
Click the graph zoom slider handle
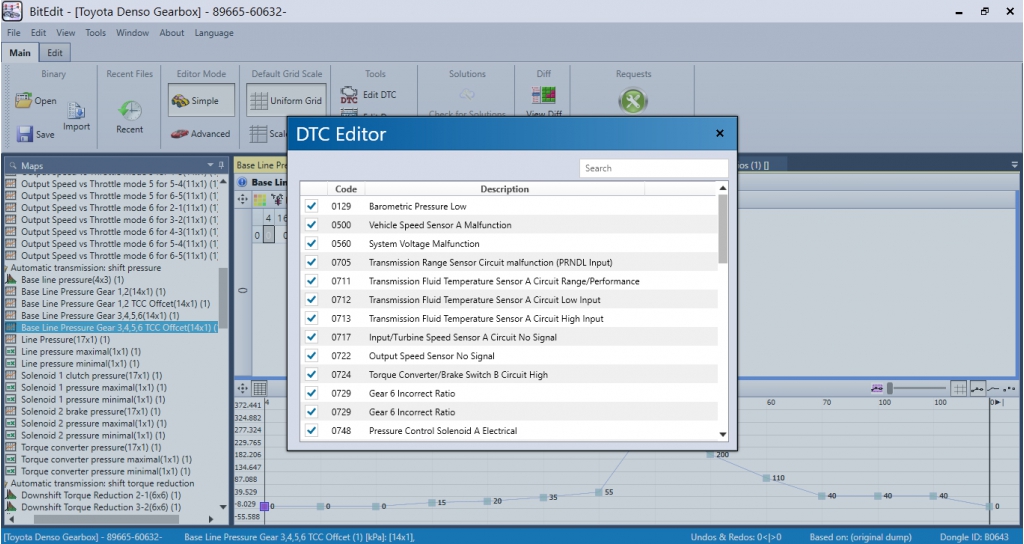coord(889,389)
